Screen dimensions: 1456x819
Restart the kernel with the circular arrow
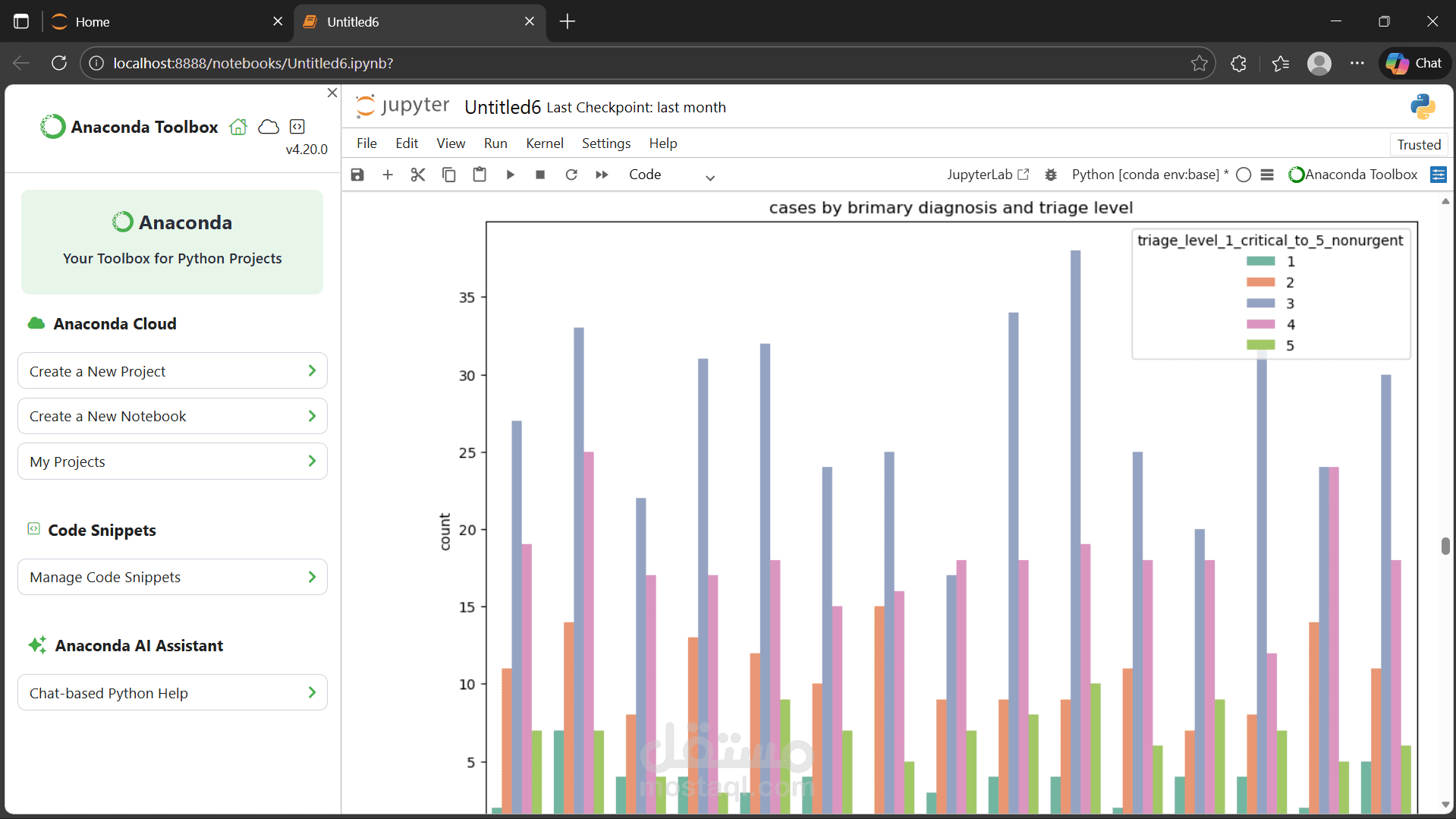[x=571, y=175]
